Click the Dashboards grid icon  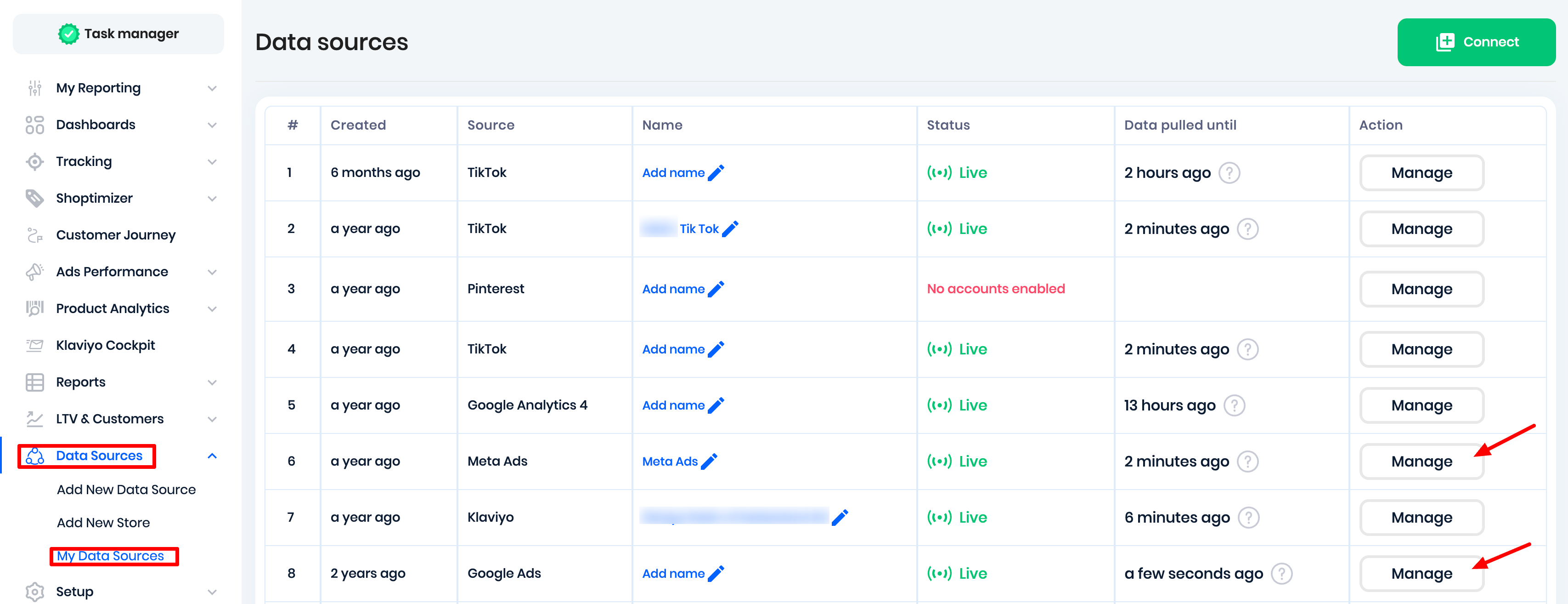coord(35,125)
